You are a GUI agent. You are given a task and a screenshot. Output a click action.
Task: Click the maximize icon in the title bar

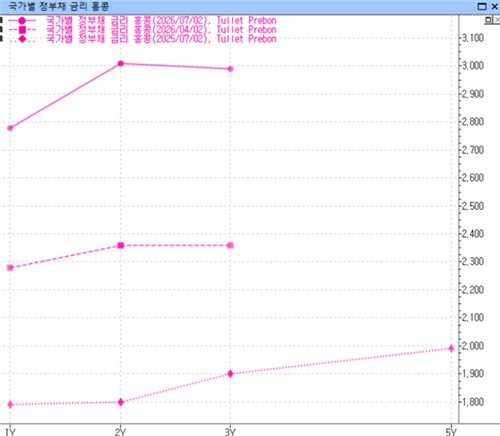pos(482,6)
